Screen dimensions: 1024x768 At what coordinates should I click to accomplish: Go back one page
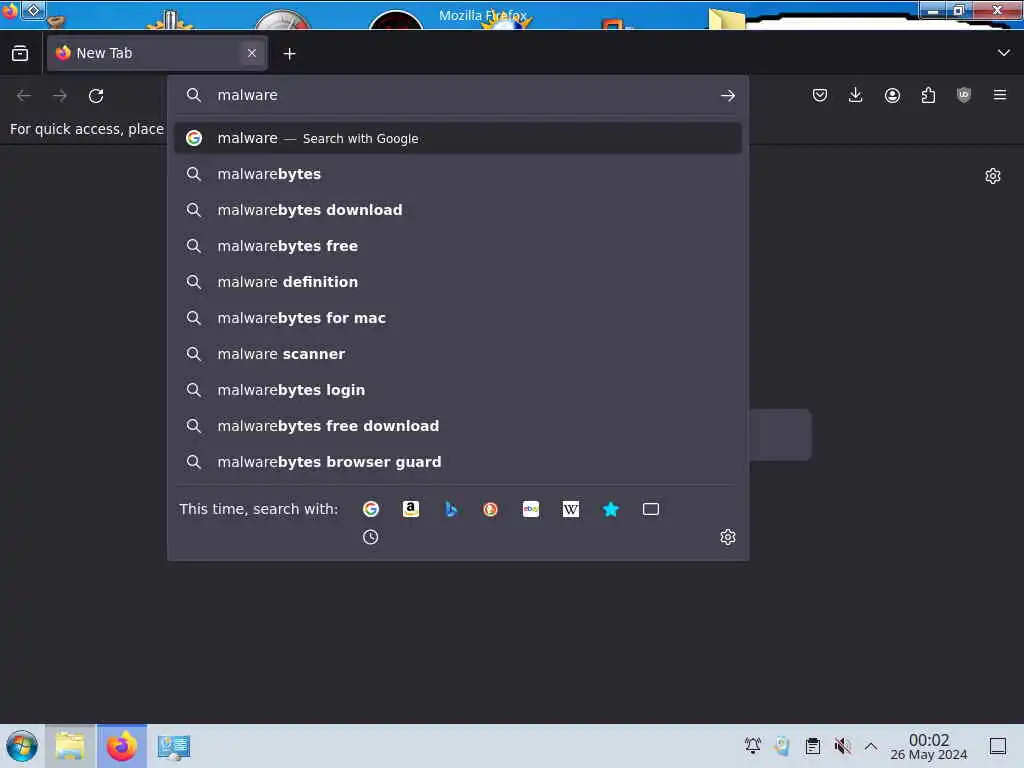coord(24,96)
